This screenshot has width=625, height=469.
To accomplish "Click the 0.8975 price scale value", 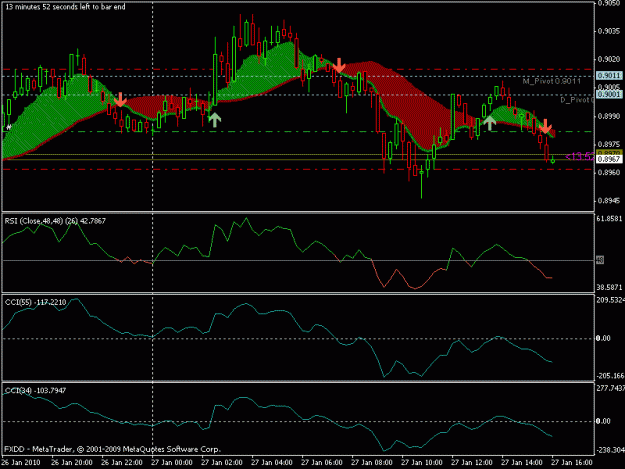I will click(x=609, y=144).
